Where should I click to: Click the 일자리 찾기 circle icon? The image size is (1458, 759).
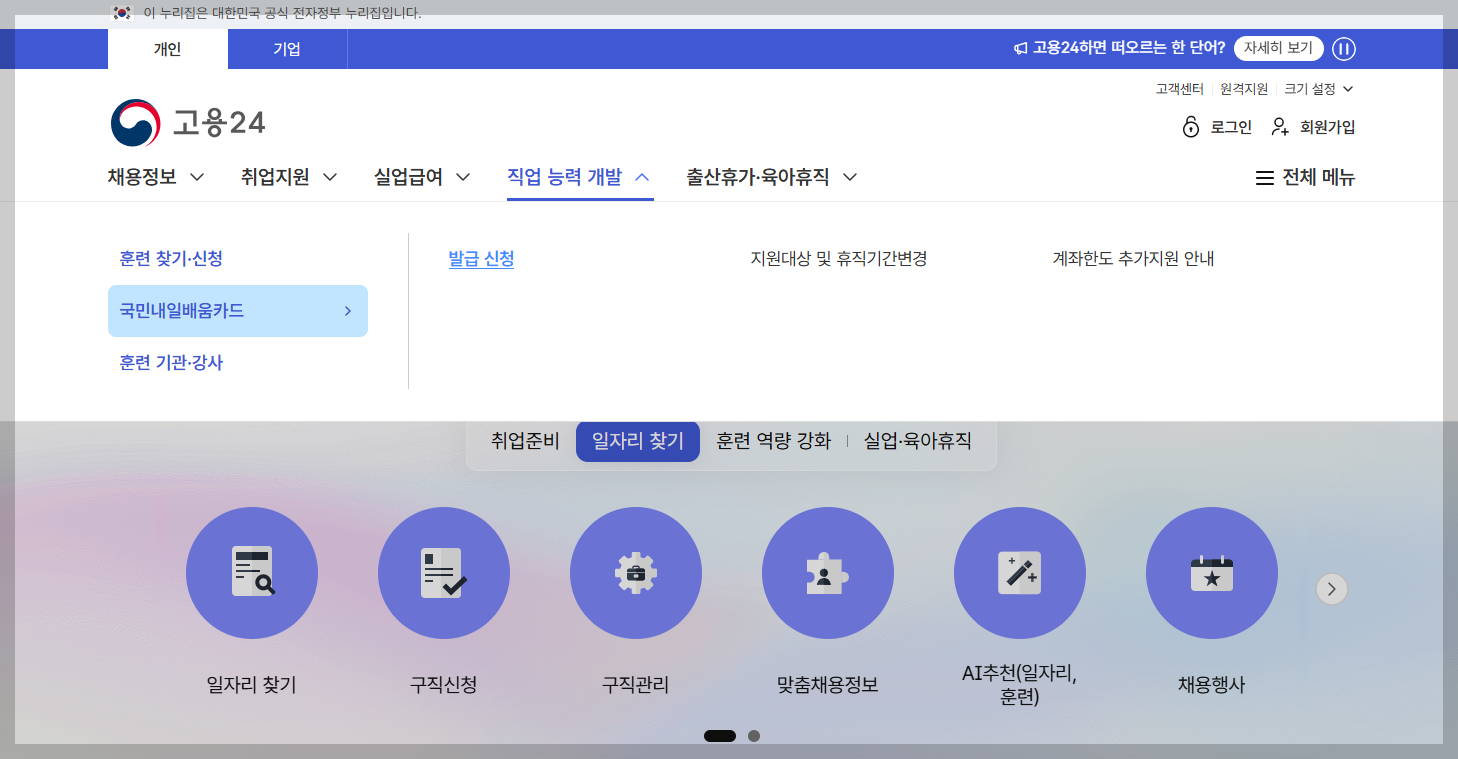point(252,573)
